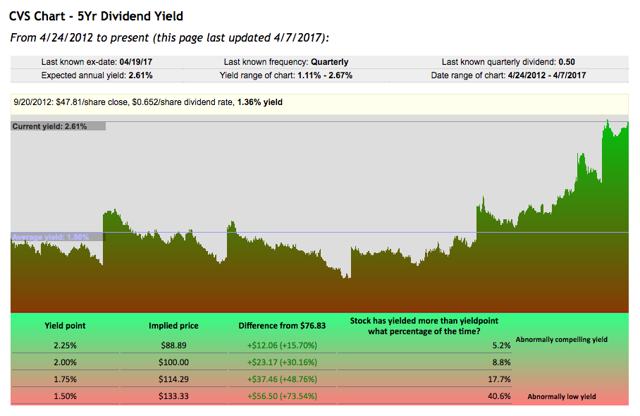Viewport: 640px width, 416px height.
Task: Click the 'Yield point' column header
Action: (65, 326)
